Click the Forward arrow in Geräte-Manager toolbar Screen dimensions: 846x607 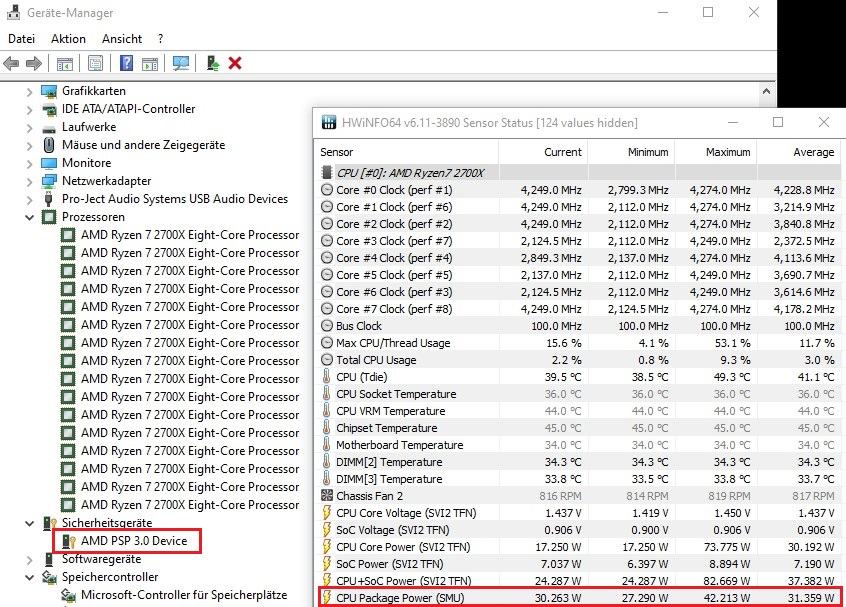[34, 64]
